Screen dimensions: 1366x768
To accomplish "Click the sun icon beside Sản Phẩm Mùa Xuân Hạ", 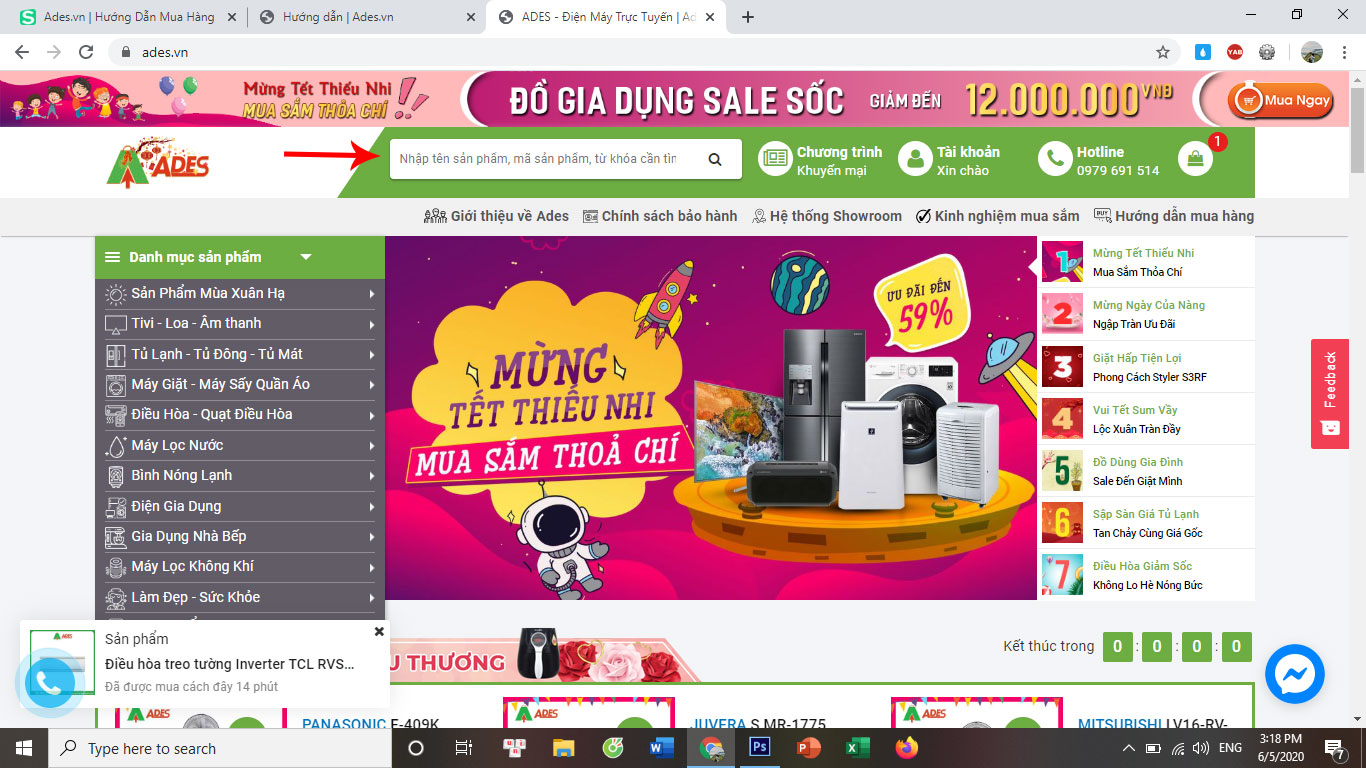I will [x=115, y=294].
